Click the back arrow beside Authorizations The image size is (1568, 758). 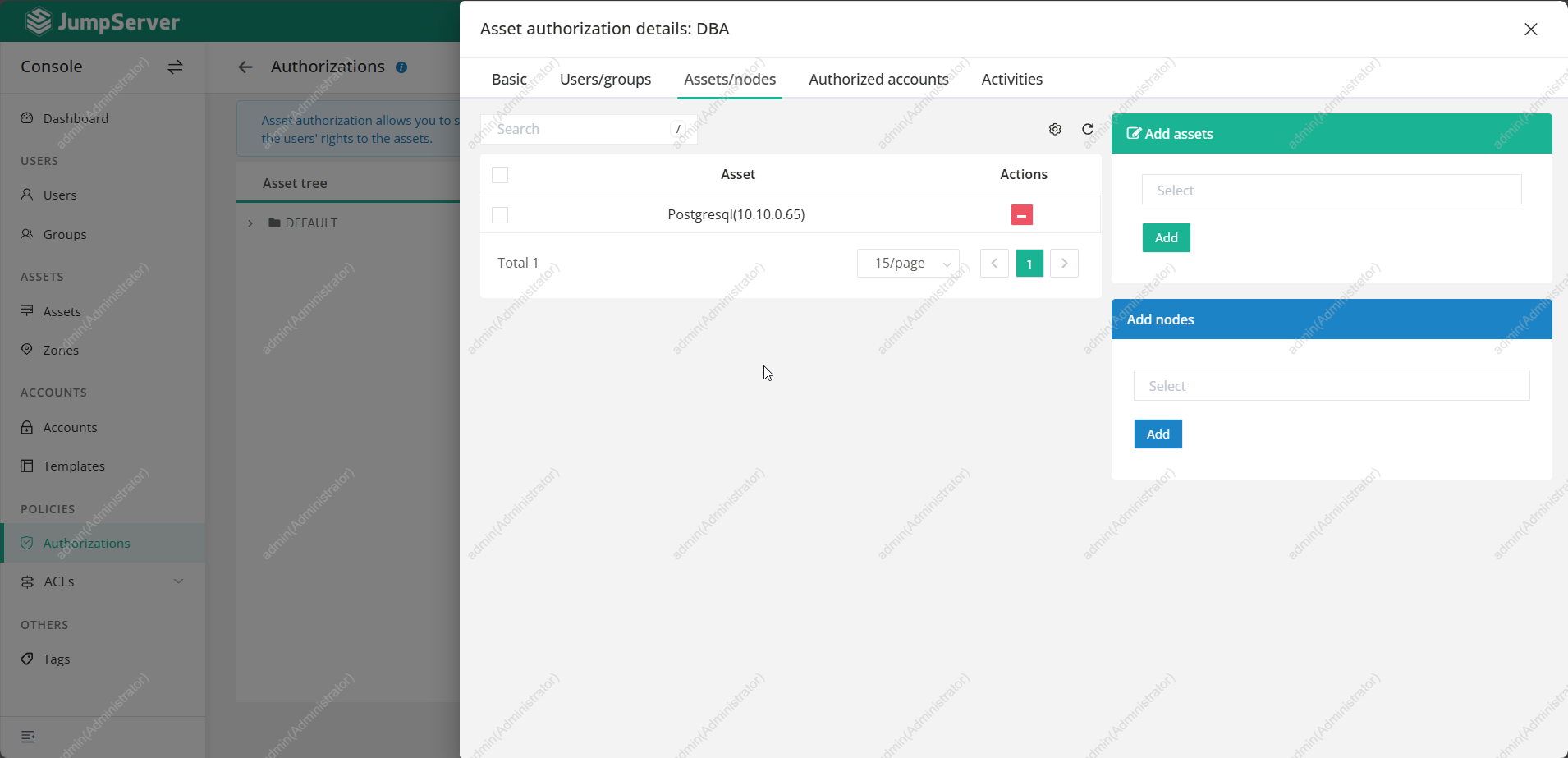(x=245, y=67)
